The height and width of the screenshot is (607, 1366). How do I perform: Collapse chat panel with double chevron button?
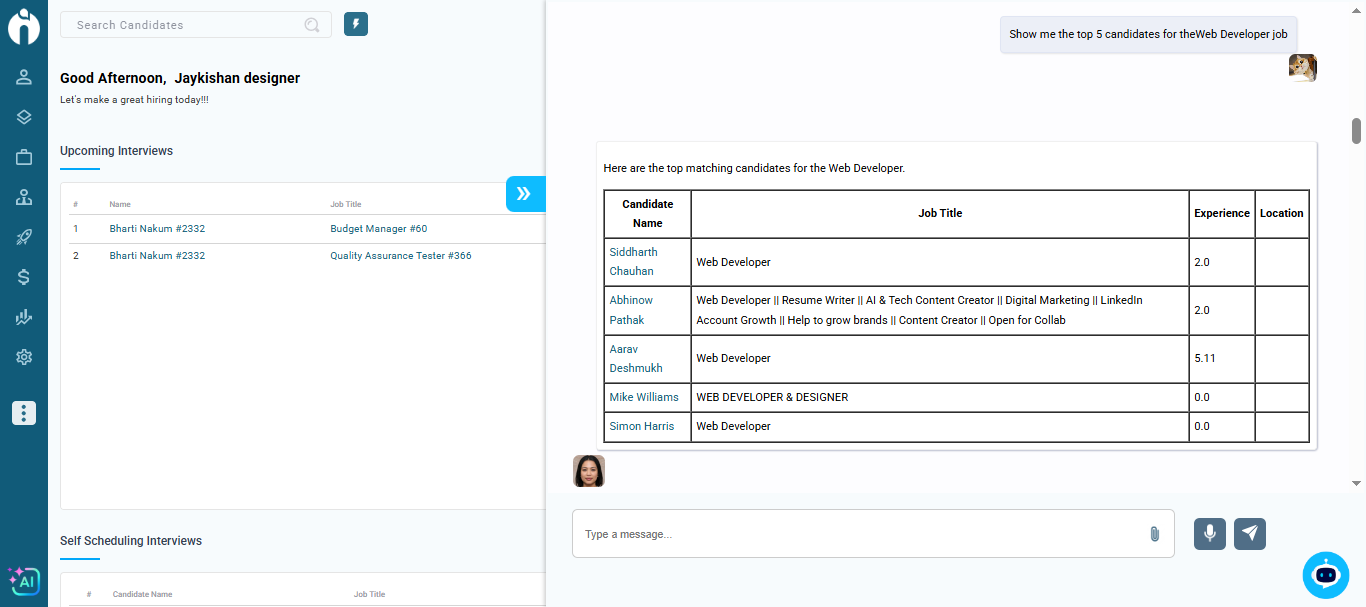(524, 193)
